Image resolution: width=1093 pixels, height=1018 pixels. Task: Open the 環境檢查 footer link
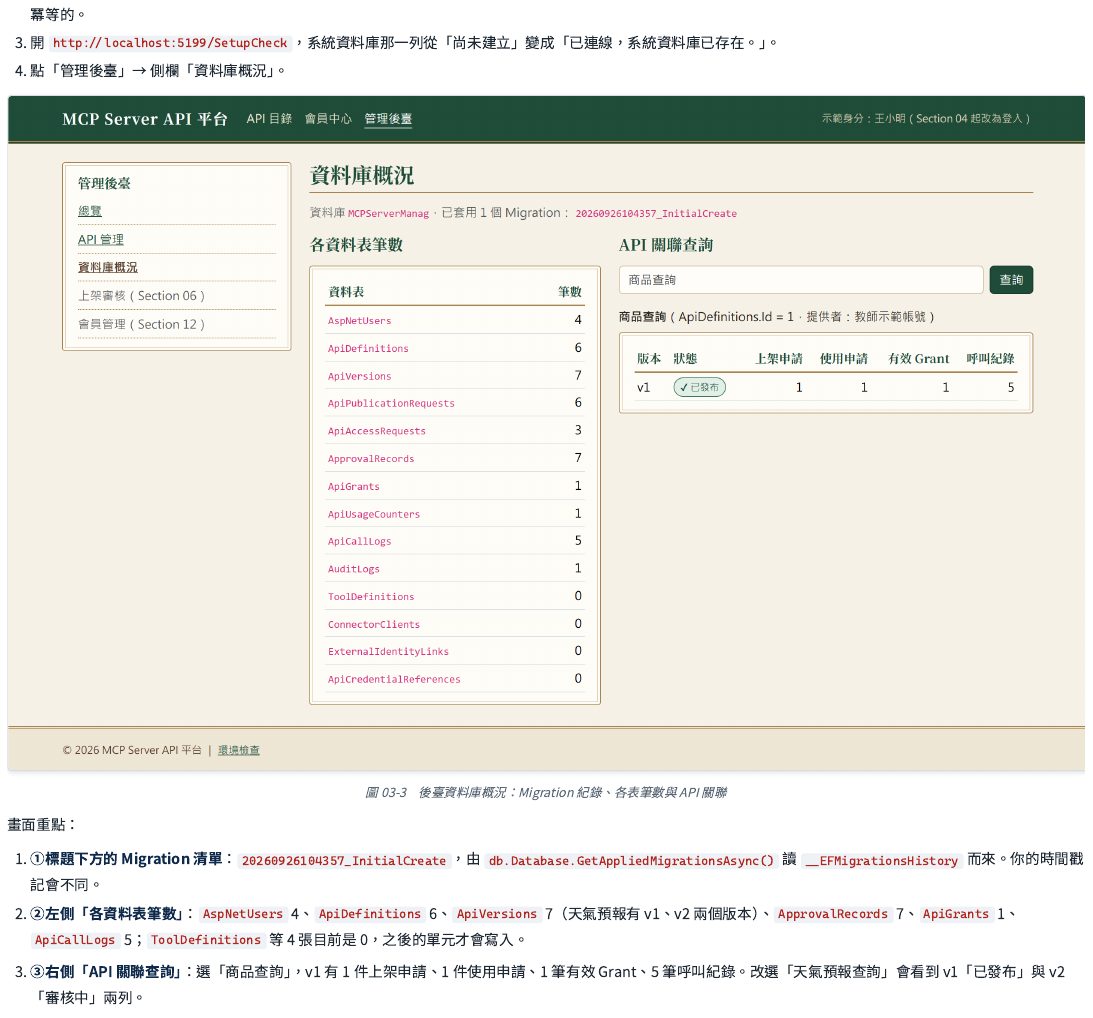coord(238,750)
